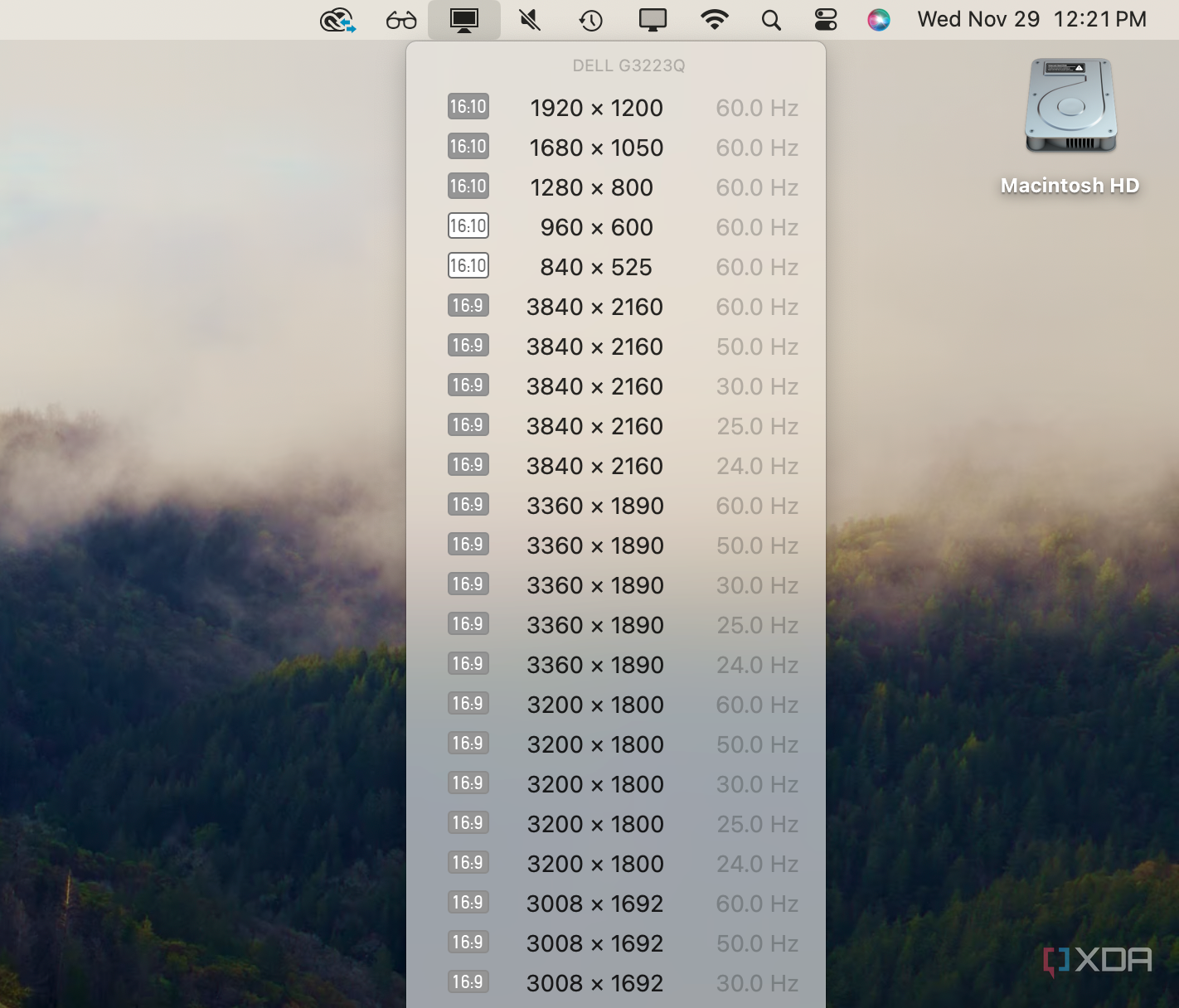Screen dimensions: 1179x1008
Task: Select 3360 × 1890 at 25.0 Hz
Action: (x=616, y=625)
